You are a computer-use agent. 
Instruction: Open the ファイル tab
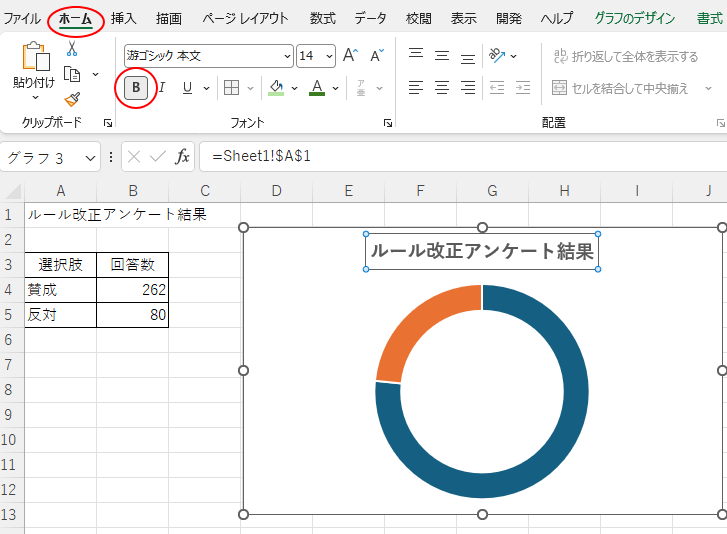(x=22, y=19)
